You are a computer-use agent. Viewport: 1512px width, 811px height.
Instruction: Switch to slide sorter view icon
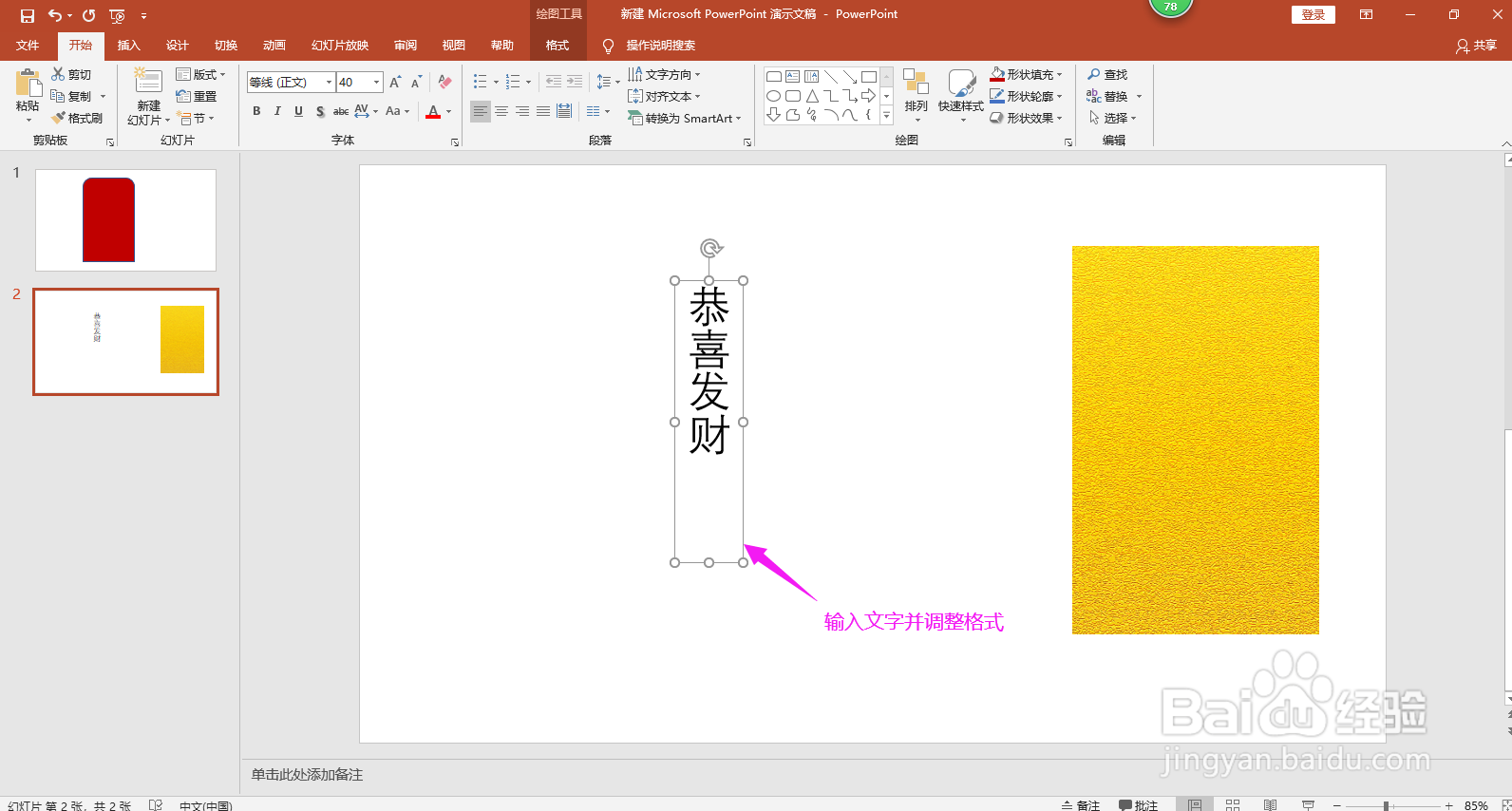(x=1233, y=804)
